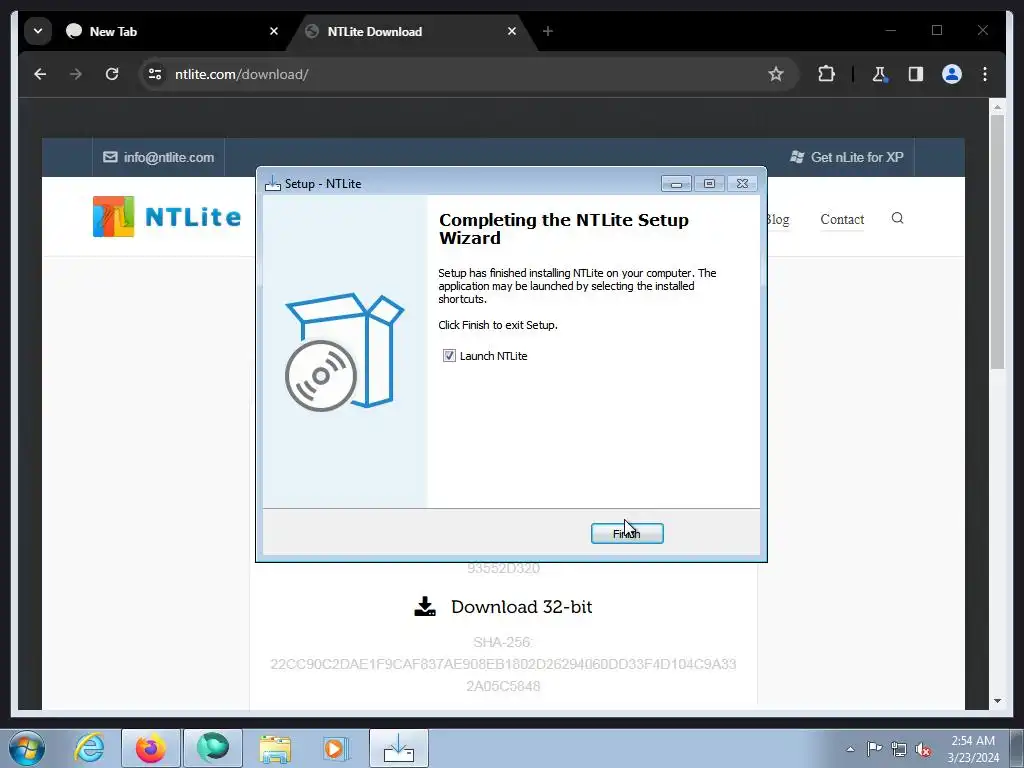This screenshot has width=1024, height=768.
Task: Launch Internet Explorer from taskbar
Action: [89, 748]
